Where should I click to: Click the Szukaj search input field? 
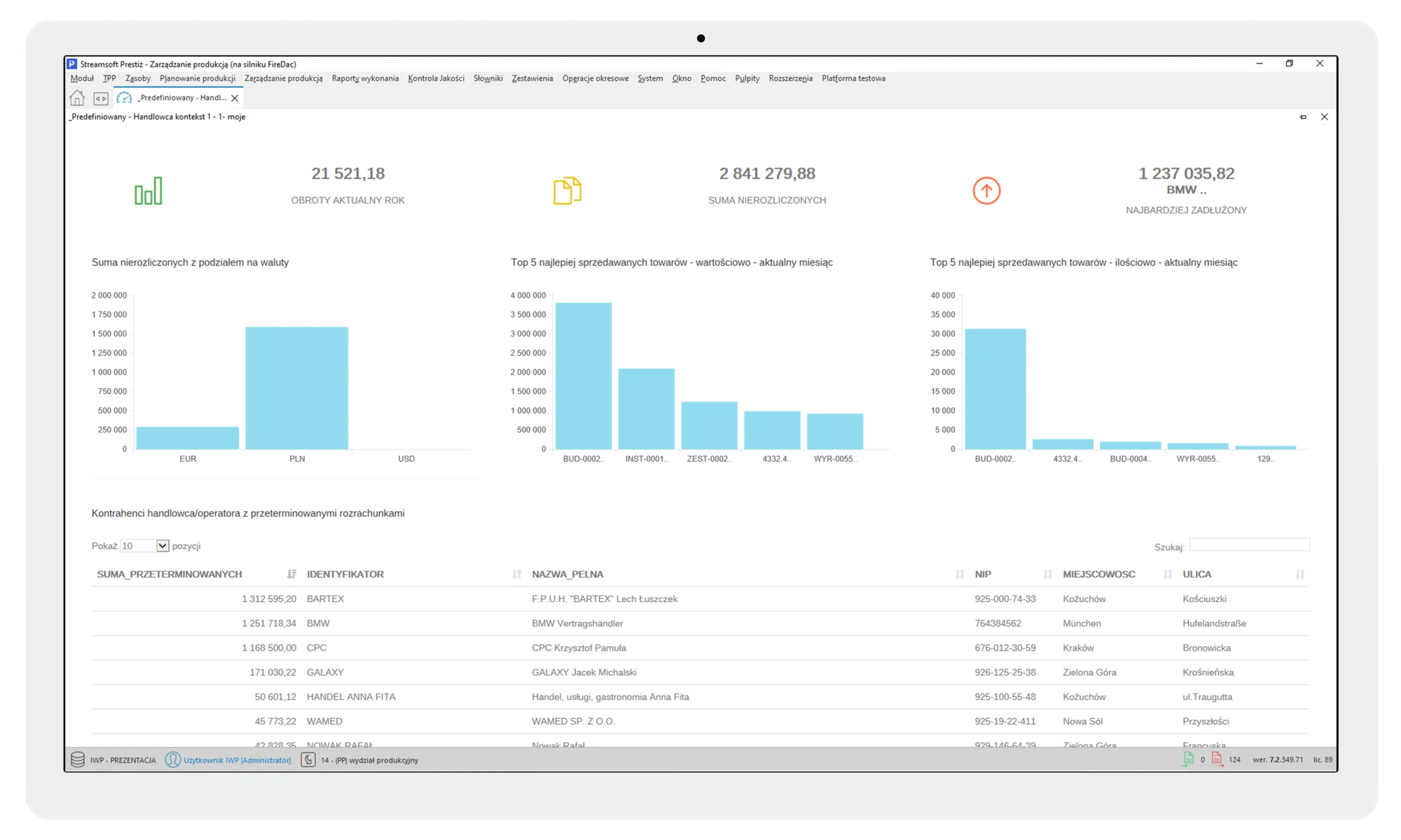[1249, 544]
